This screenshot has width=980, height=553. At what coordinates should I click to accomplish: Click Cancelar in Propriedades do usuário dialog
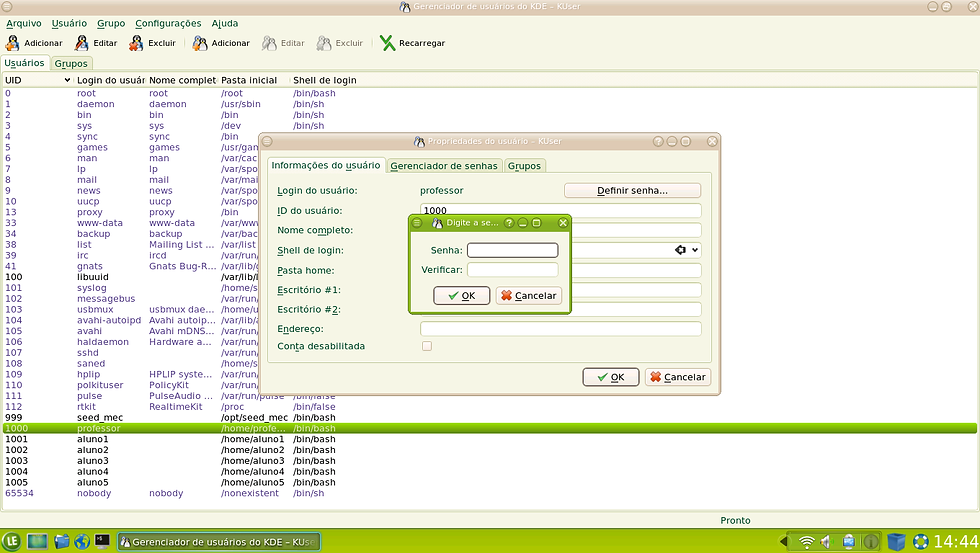pyautogui.click(x=678, y=377)
